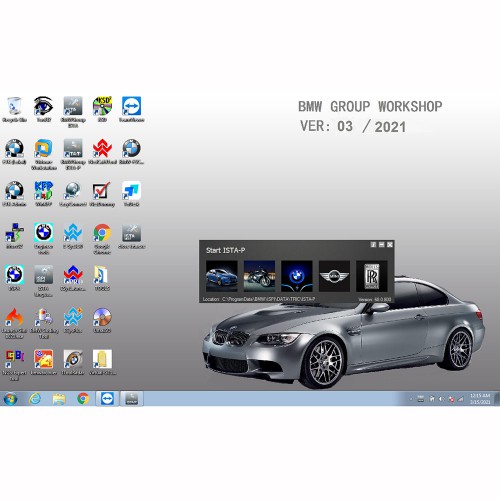Open the Google Chrome desktop shortcut
The height and width of the screenshot is (500, 500).
click(x=102, y=239)
